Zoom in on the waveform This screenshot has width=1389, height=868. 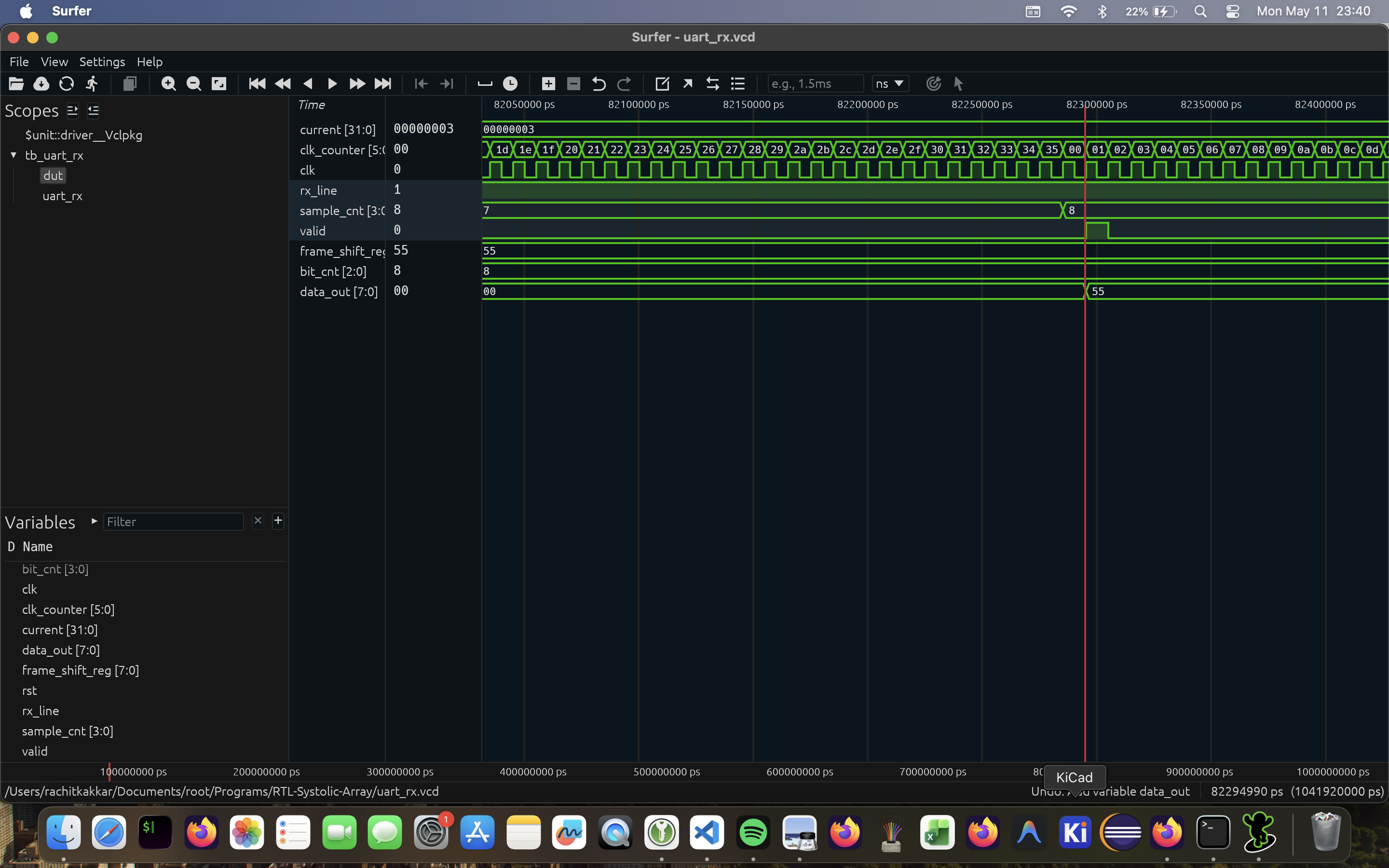click(x=168, y=84)
